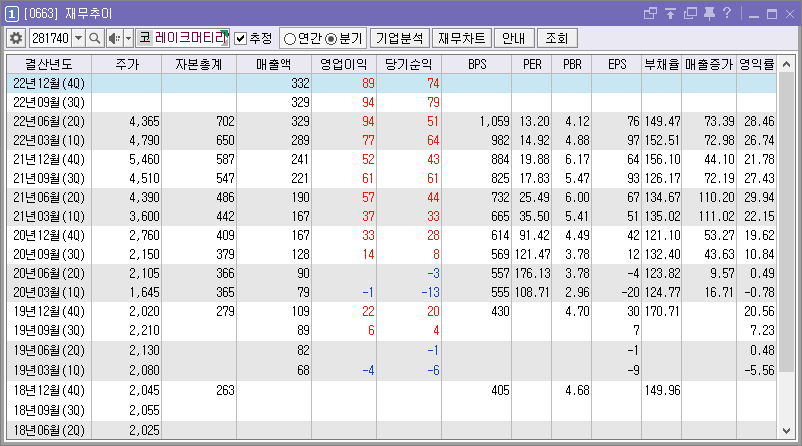Click the 안내 button
The width and height of the screenshot is (802, 446).
pos(514,38)
